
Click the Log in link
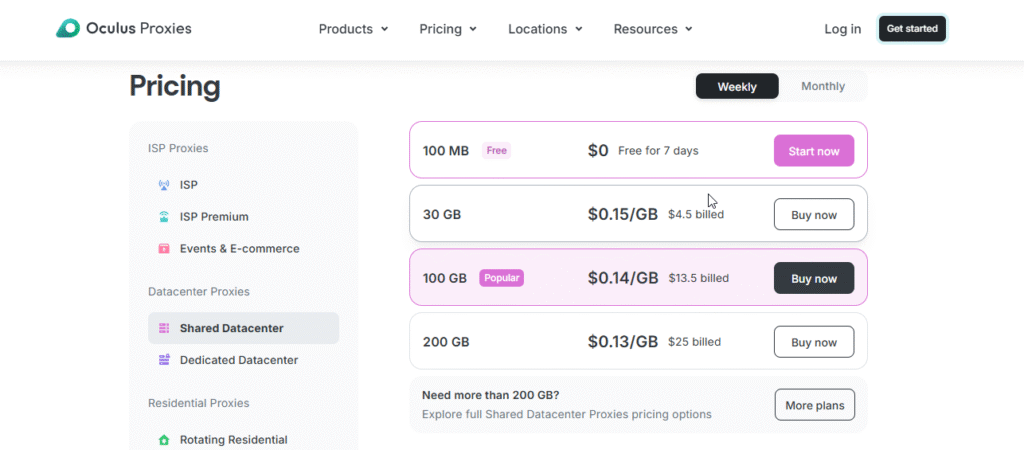pos(842,29)
